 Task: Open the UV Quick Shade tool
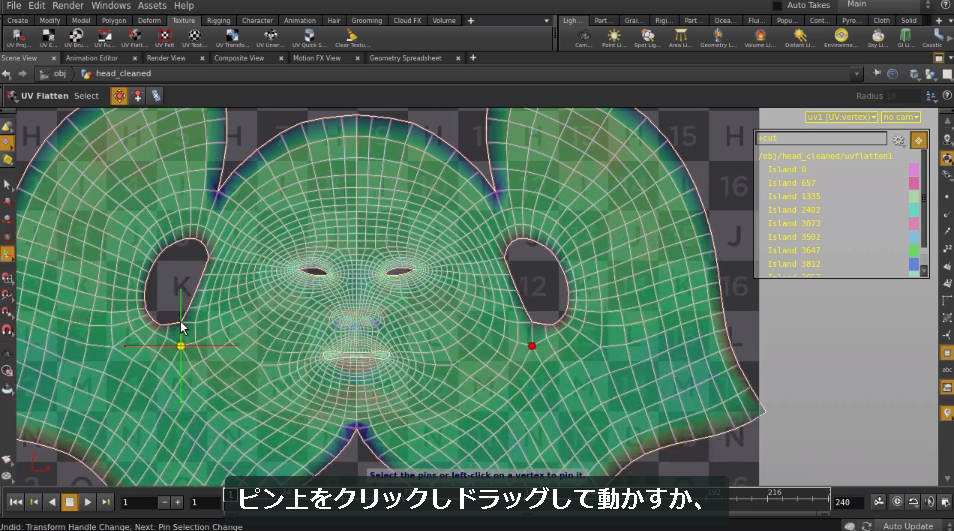pos(309,38)
